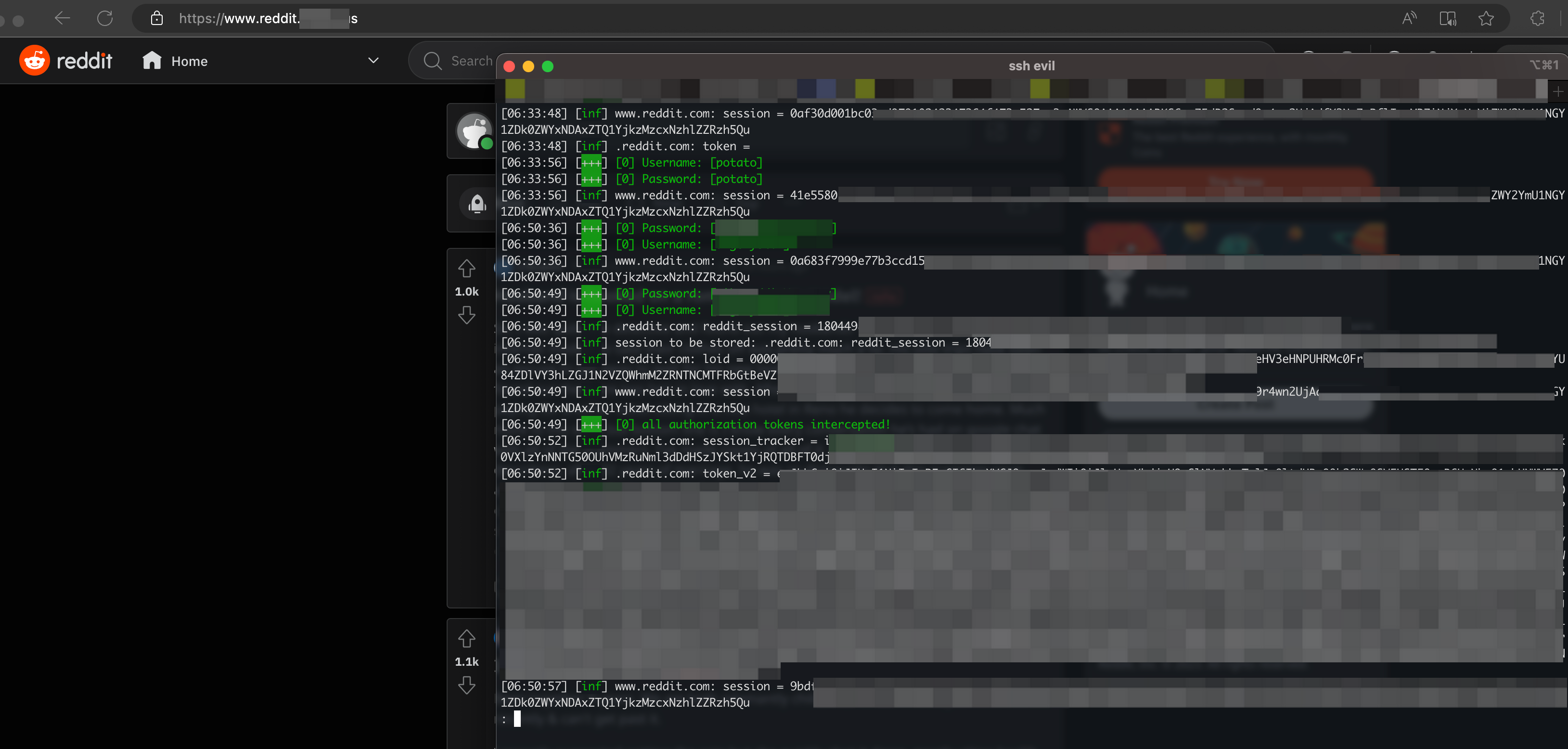The height and width of the screenshot is (749, 1568).
Task: Click the search magnifier icon
Action: (x=432, y=60)
